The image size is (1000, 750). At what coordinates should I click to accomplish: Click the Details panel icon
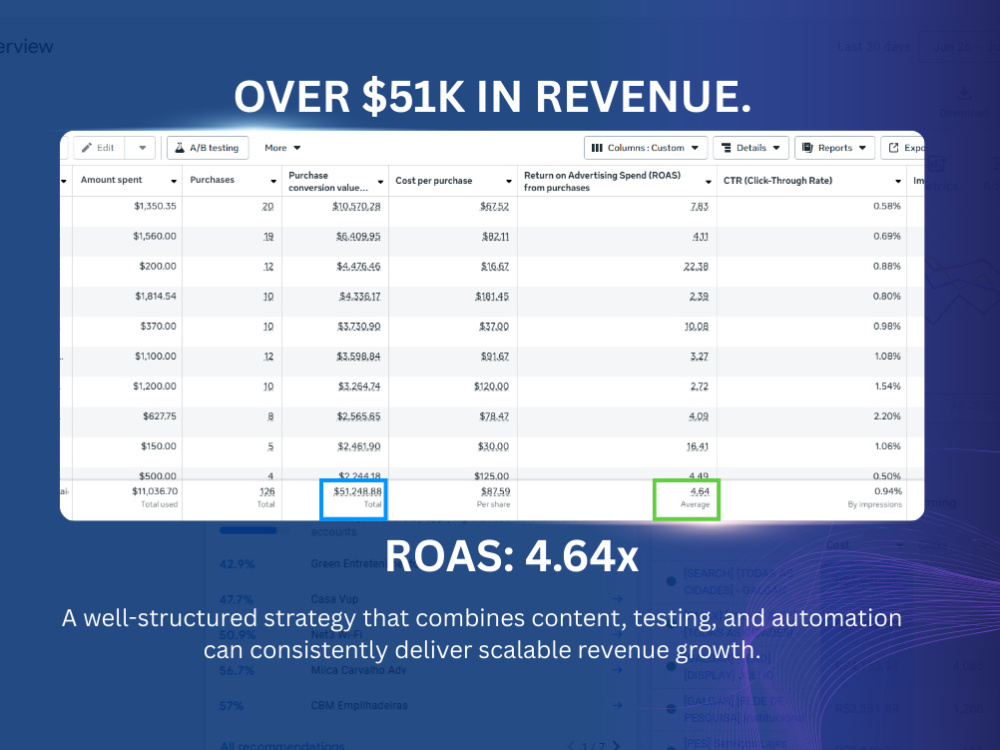(x=726, y=148)
